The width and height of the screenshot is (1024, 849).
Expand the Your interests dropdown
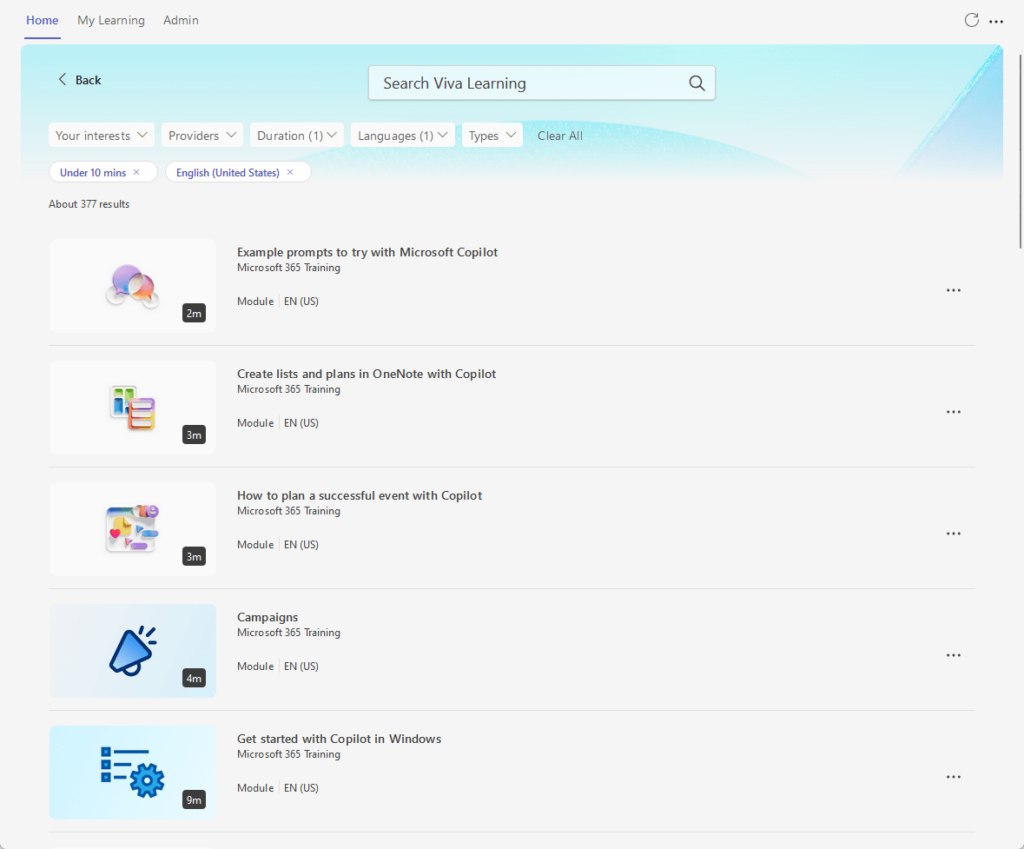(101, 135)
